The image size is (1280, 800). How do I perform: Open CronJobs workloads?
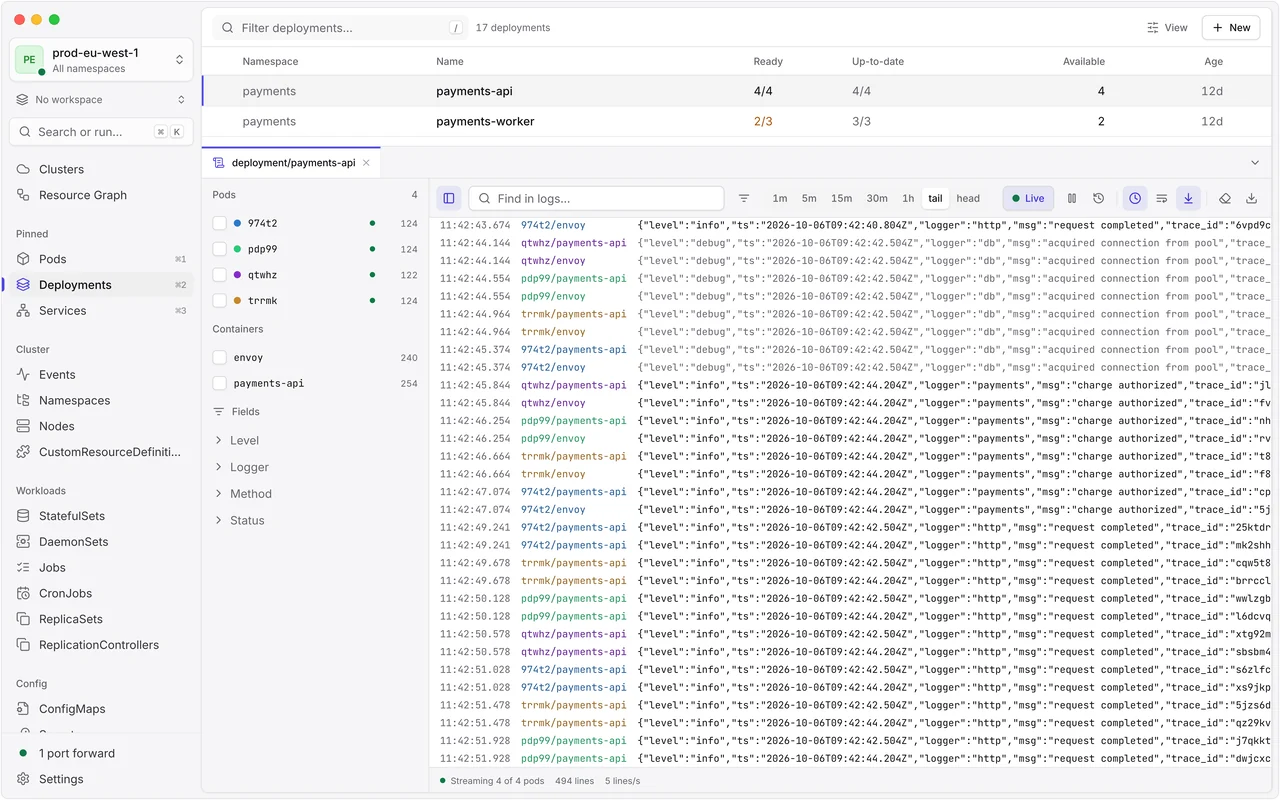pyautogui.click(x=101, y=594)
